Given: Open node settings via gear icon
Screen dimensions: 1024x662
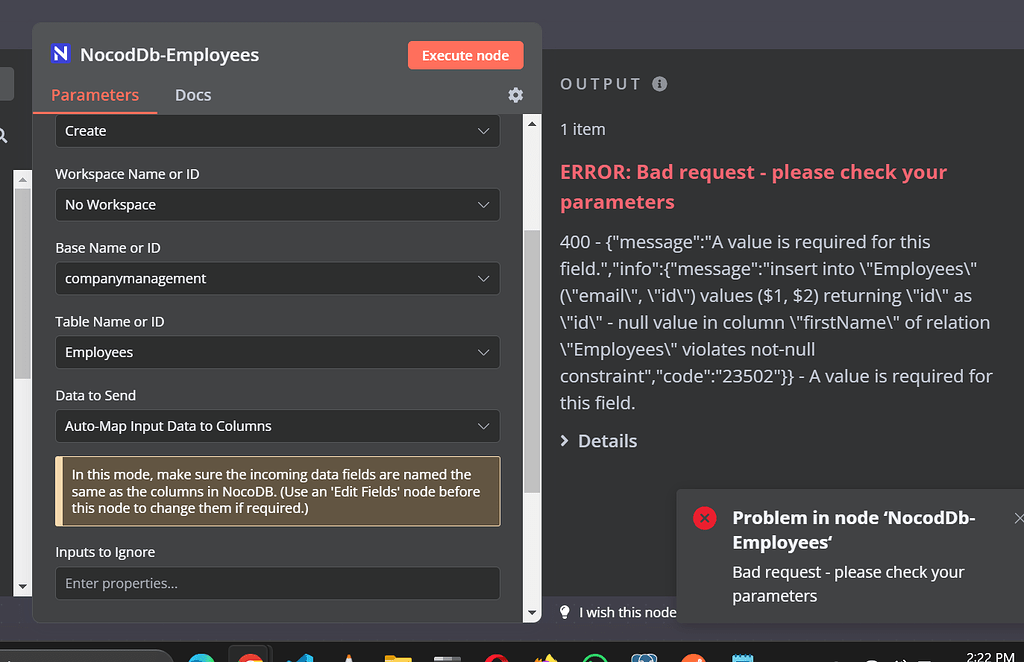Looking at the screenshot, I should click(x=515, y=95).
